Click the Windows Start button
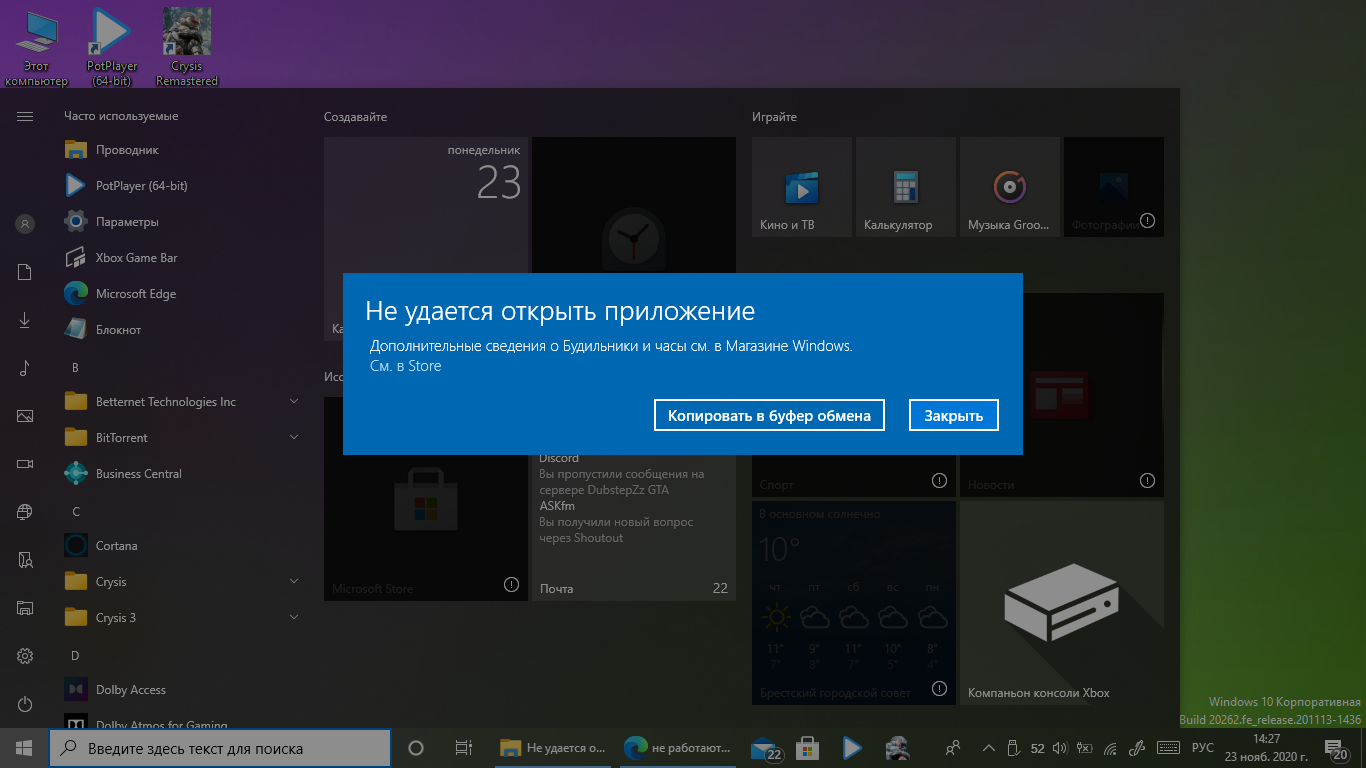Screen dimensions: 1366x768 tap(24, 748)
